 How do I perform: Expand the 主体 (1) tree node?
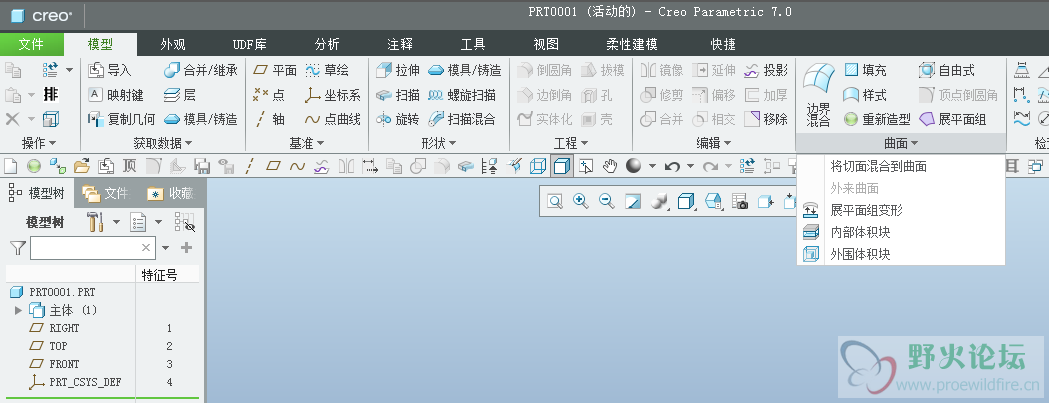click(x=18, y=310)
